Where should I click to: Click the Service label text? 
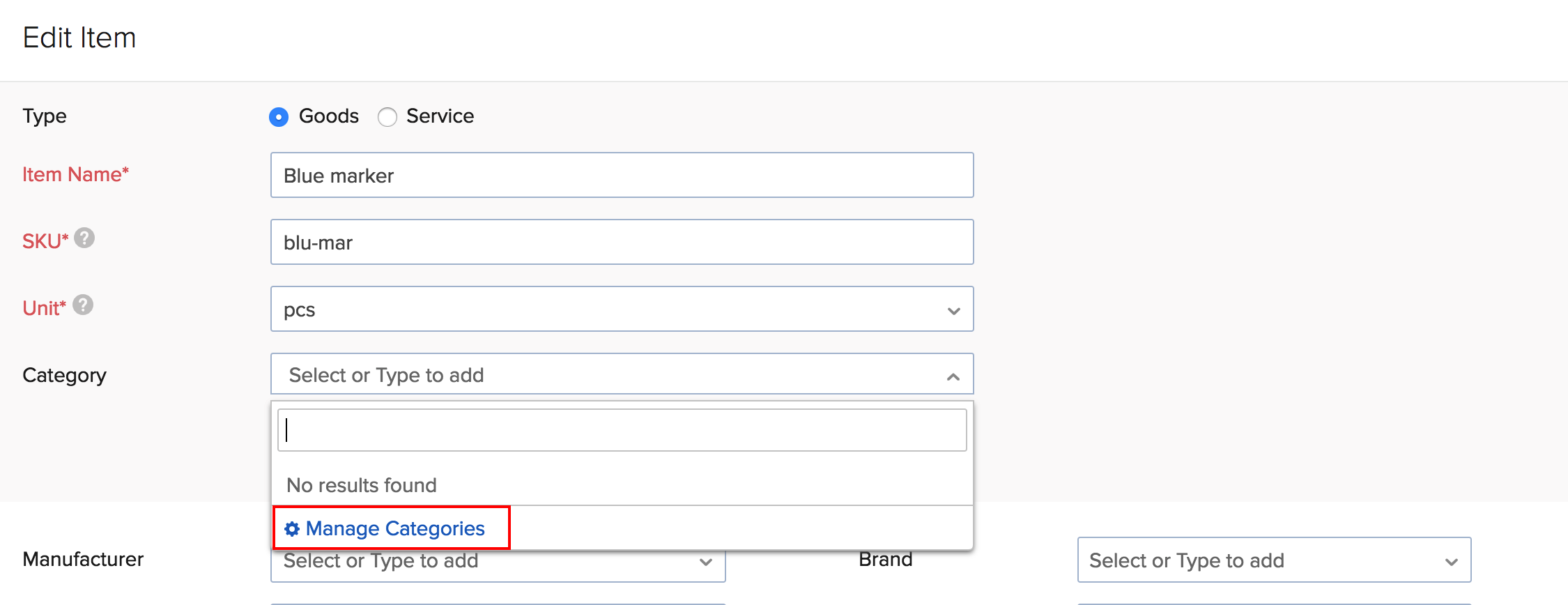tap(440, 116)
